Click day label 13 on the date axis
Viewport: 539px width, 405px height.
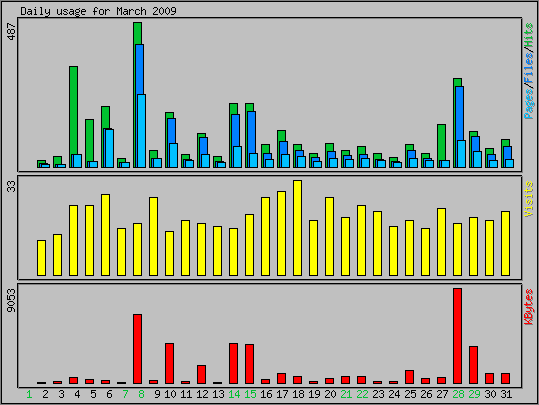218,394
